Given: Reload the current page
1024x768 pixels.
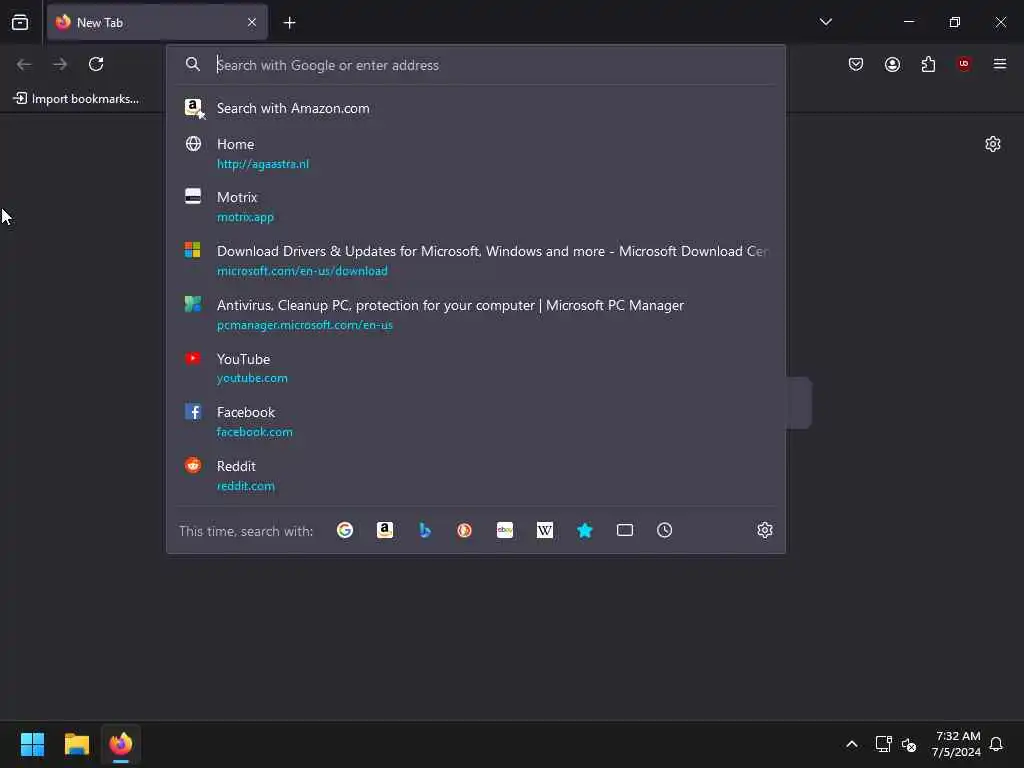Looking at the screenshot, I should (x=96, y=64).
